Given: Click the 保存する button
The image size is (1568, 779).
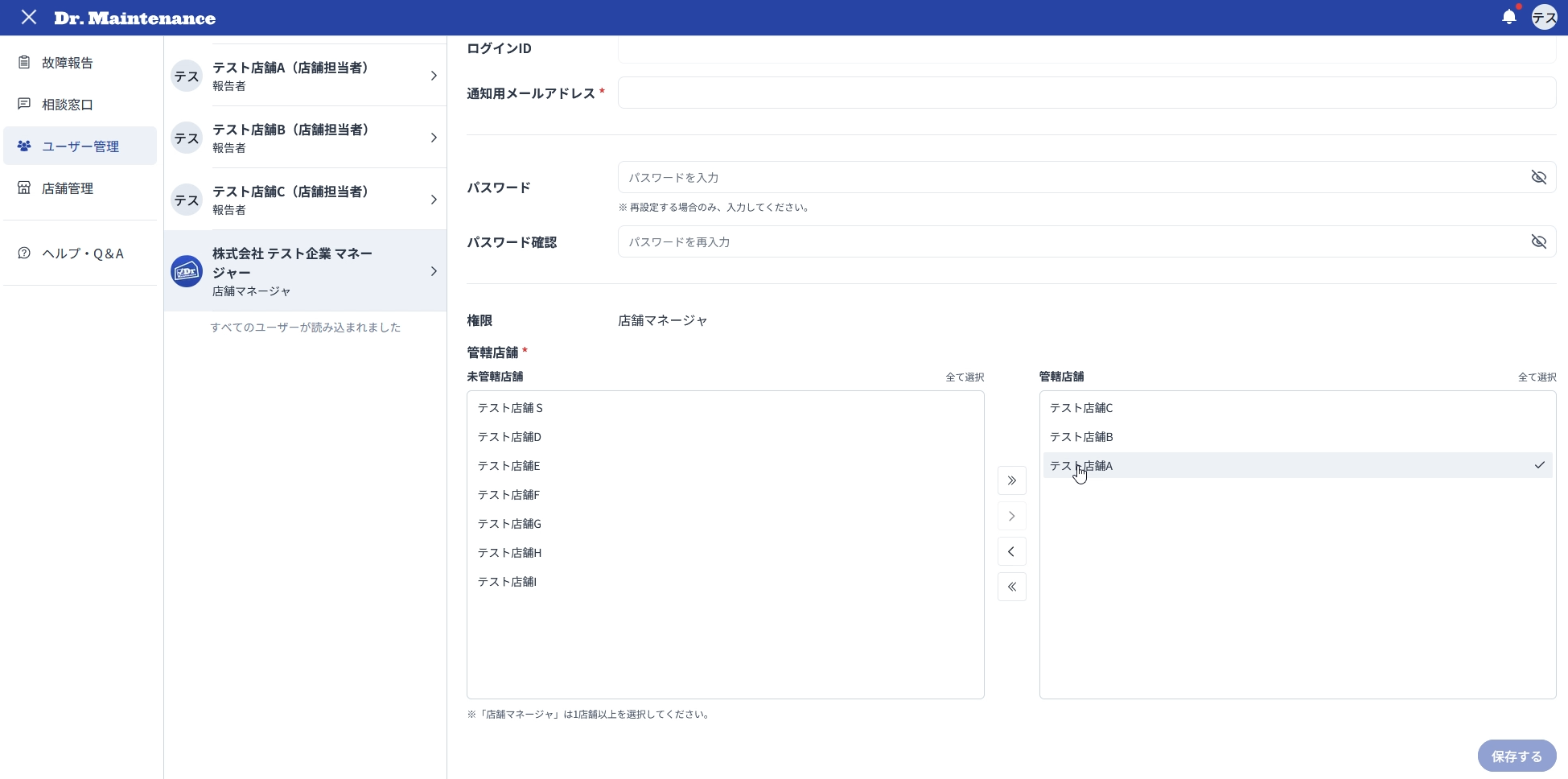Looking at the screenshot, I should [x=1517, y=756].
